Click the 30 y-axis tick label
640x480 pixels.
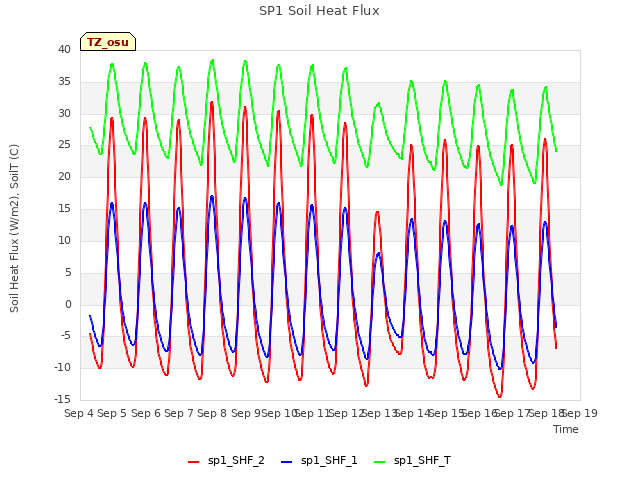click(x=64, y=113)
